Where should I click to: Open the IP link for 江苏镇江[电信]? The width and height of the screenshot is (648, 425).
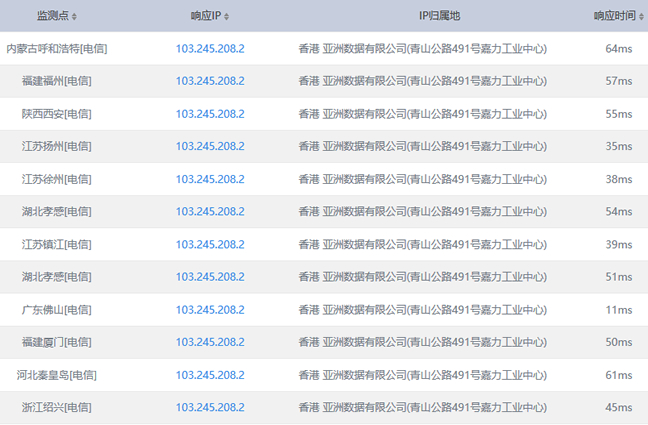[x=210, y=244]
